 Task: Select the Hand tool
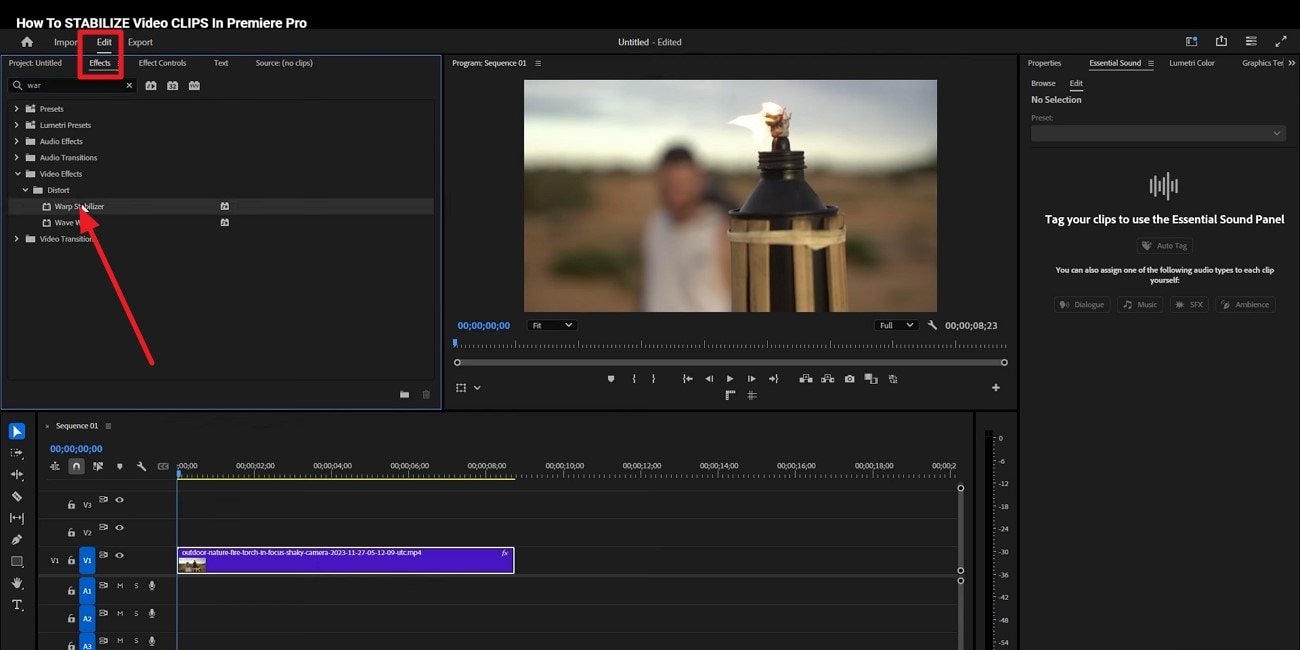click(x=16, y=583)
